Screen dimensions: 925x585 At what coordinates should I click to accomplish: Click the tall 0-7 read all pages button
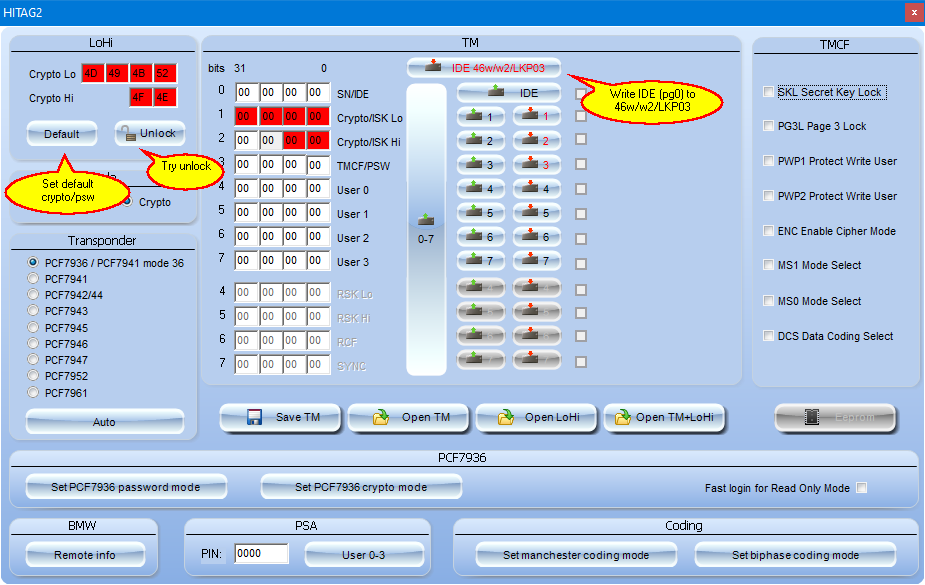[x=426, y=229]
